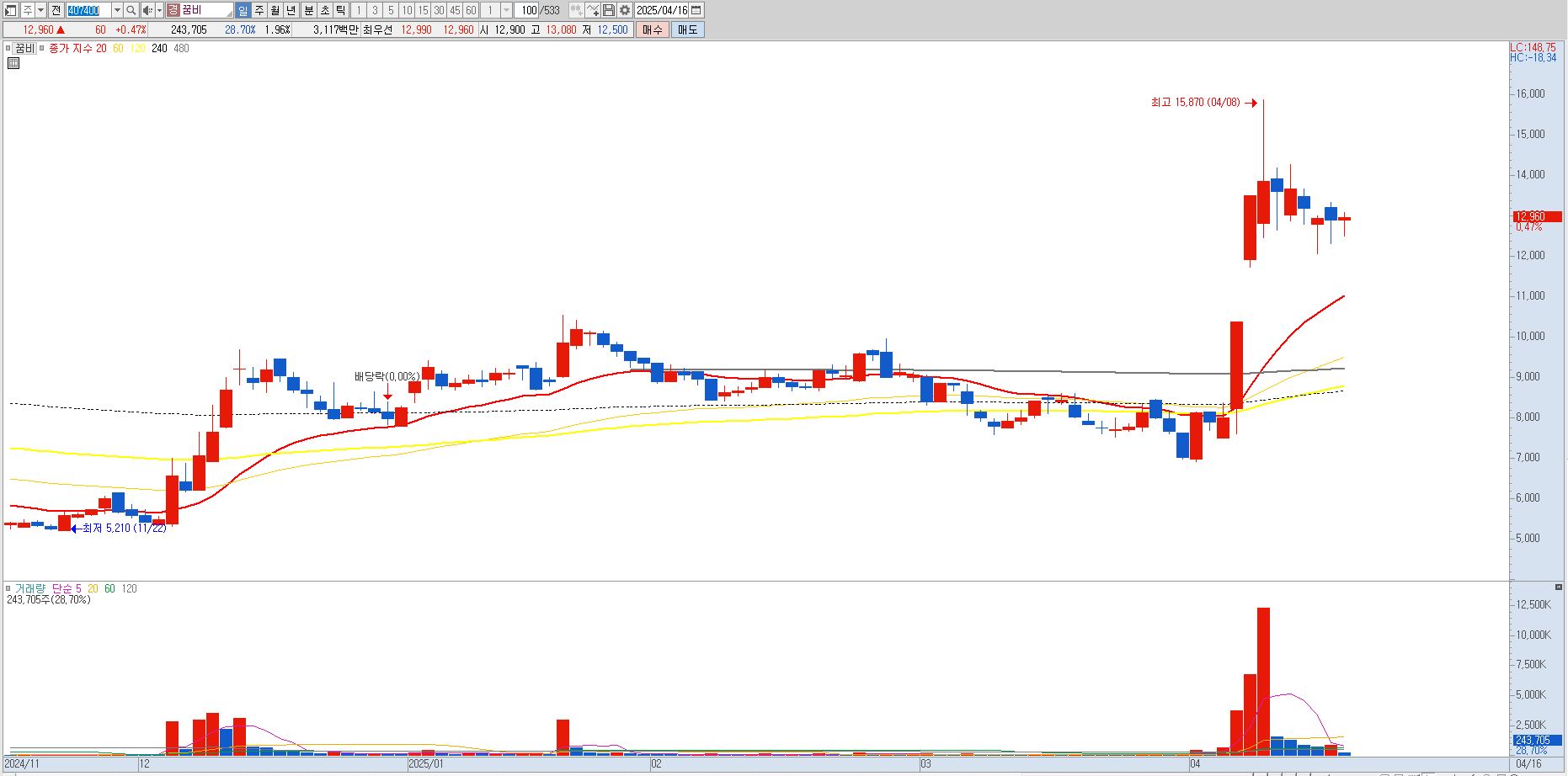Click the 최고 15,870 (04/08) annotation

(x=1195, y=103)
